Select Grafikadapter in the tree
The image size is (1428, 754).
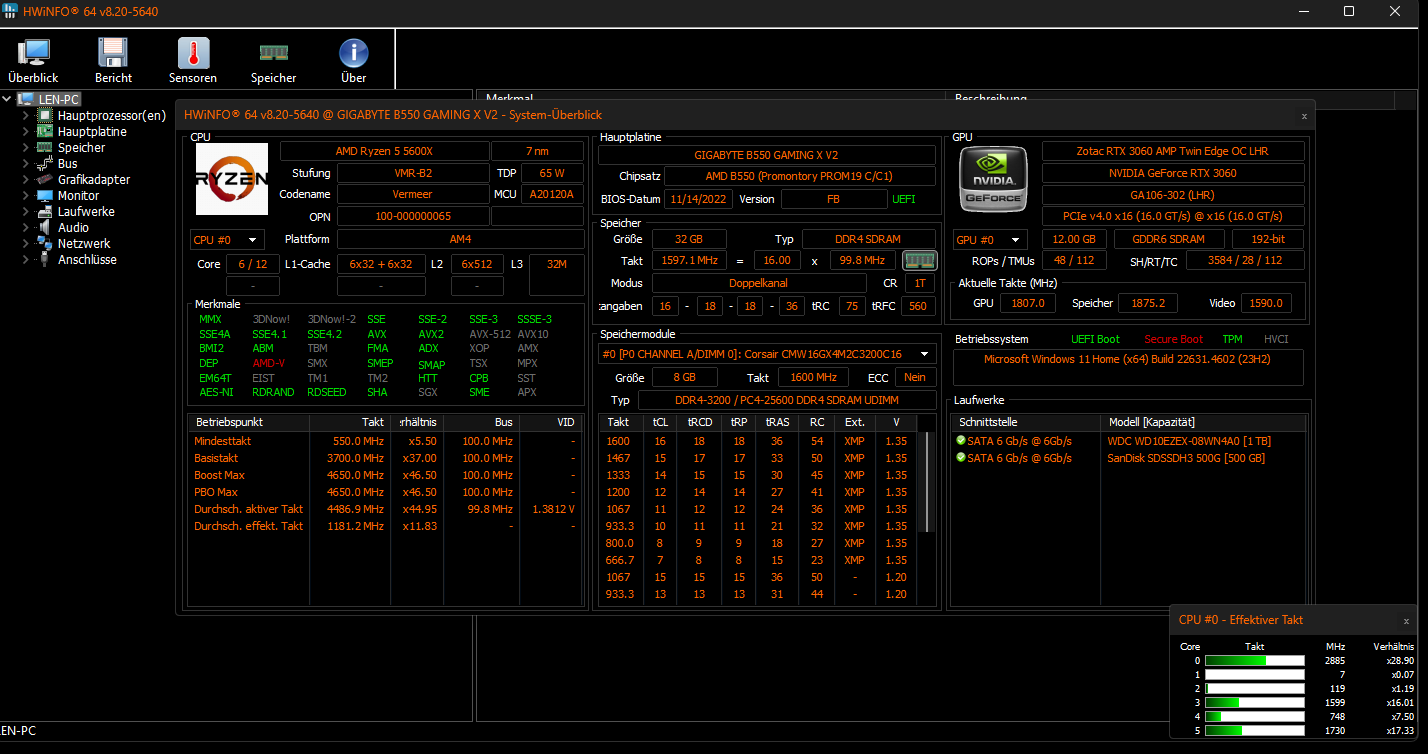tap(94, 179)
